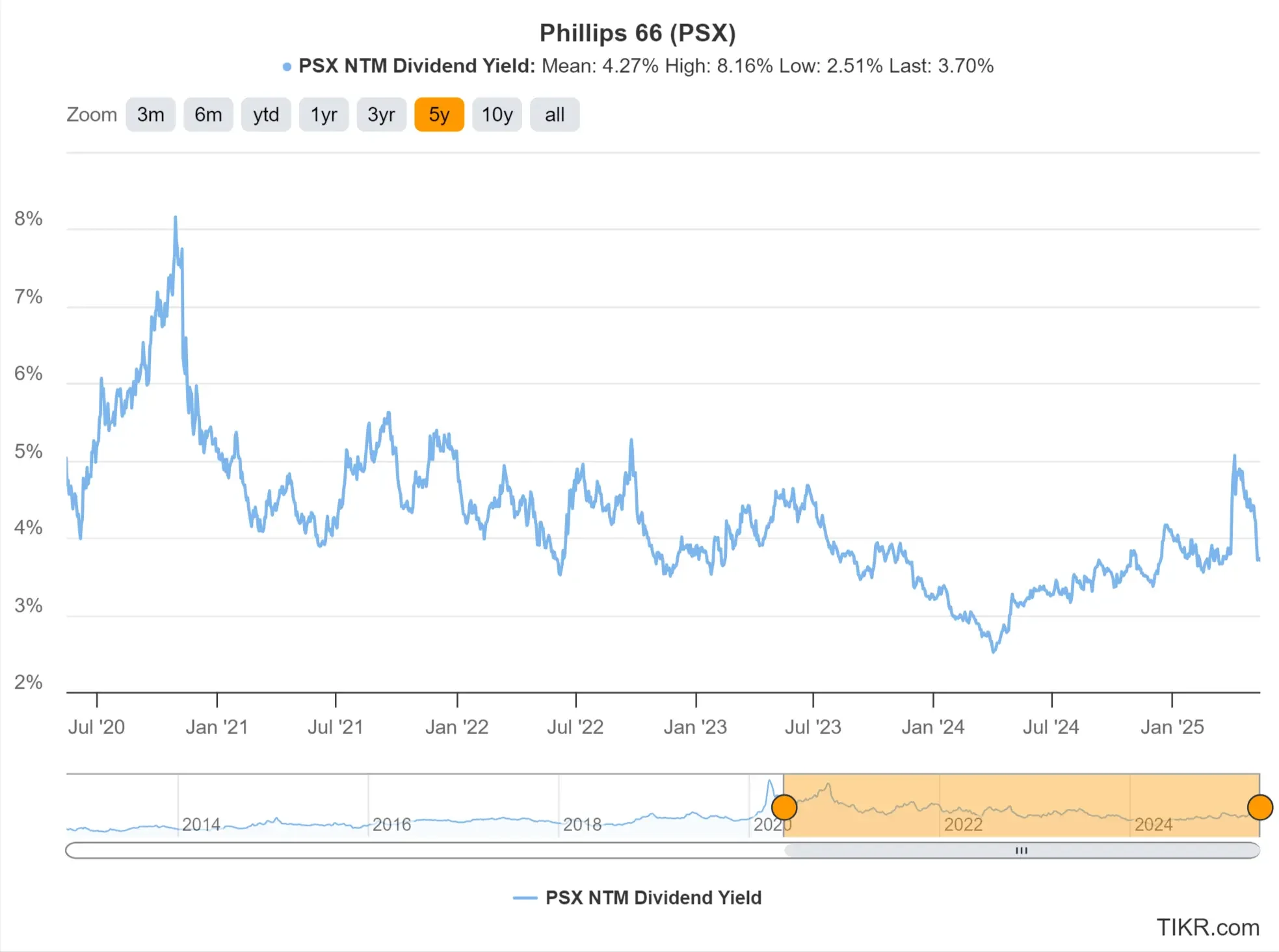
Task: Switch zoom range to 3yr
Action: coord(382,114)
